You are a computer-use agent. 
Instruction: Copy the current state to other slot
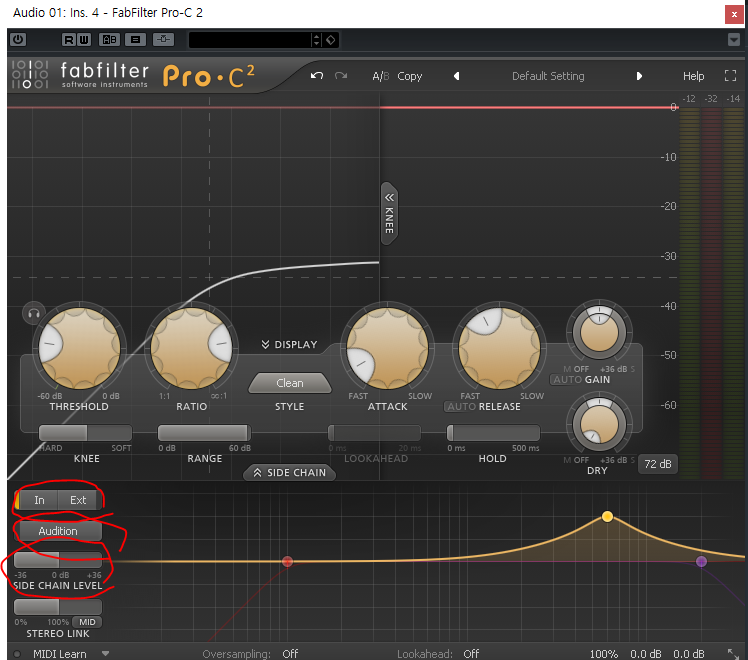coord(410,76)
